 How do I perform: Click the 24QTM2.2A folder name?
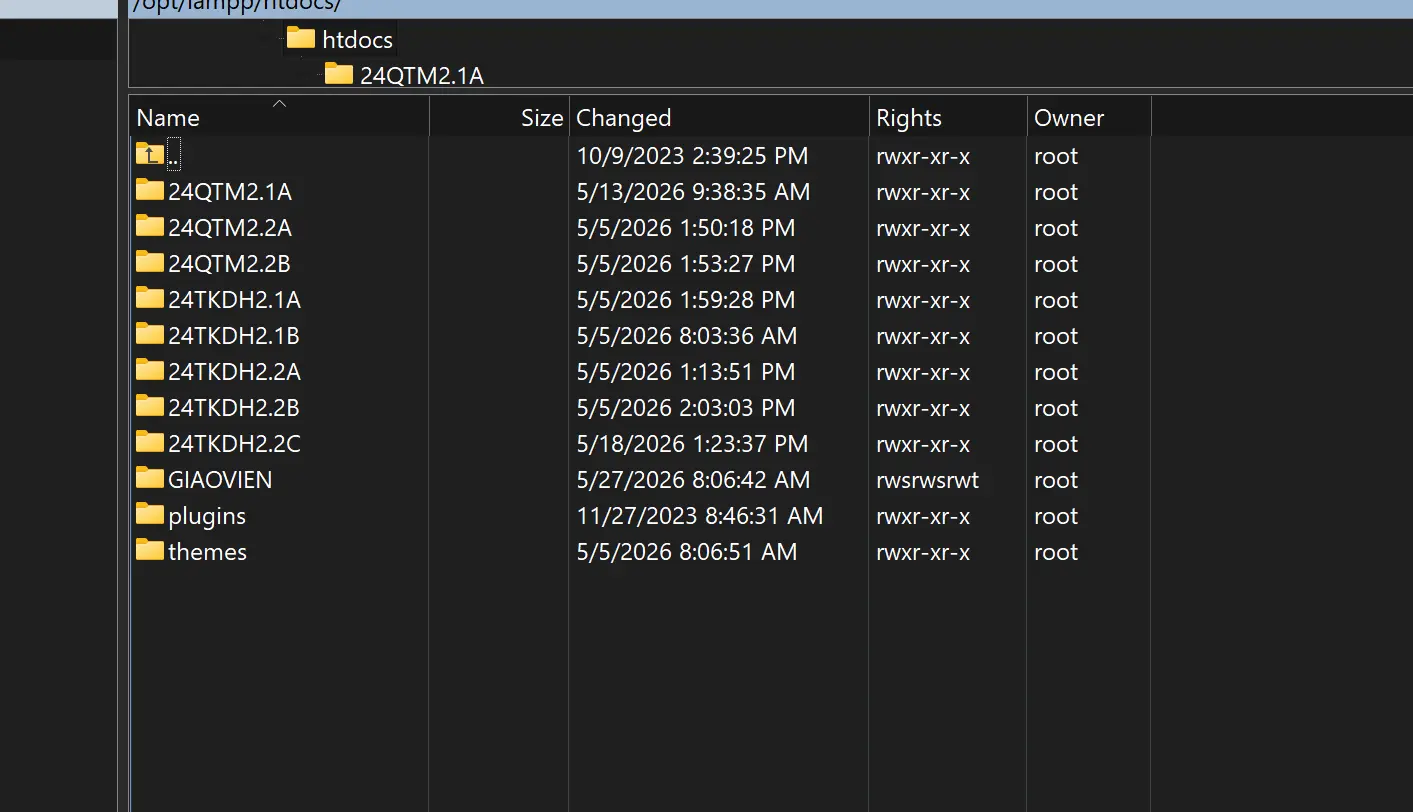230,228
